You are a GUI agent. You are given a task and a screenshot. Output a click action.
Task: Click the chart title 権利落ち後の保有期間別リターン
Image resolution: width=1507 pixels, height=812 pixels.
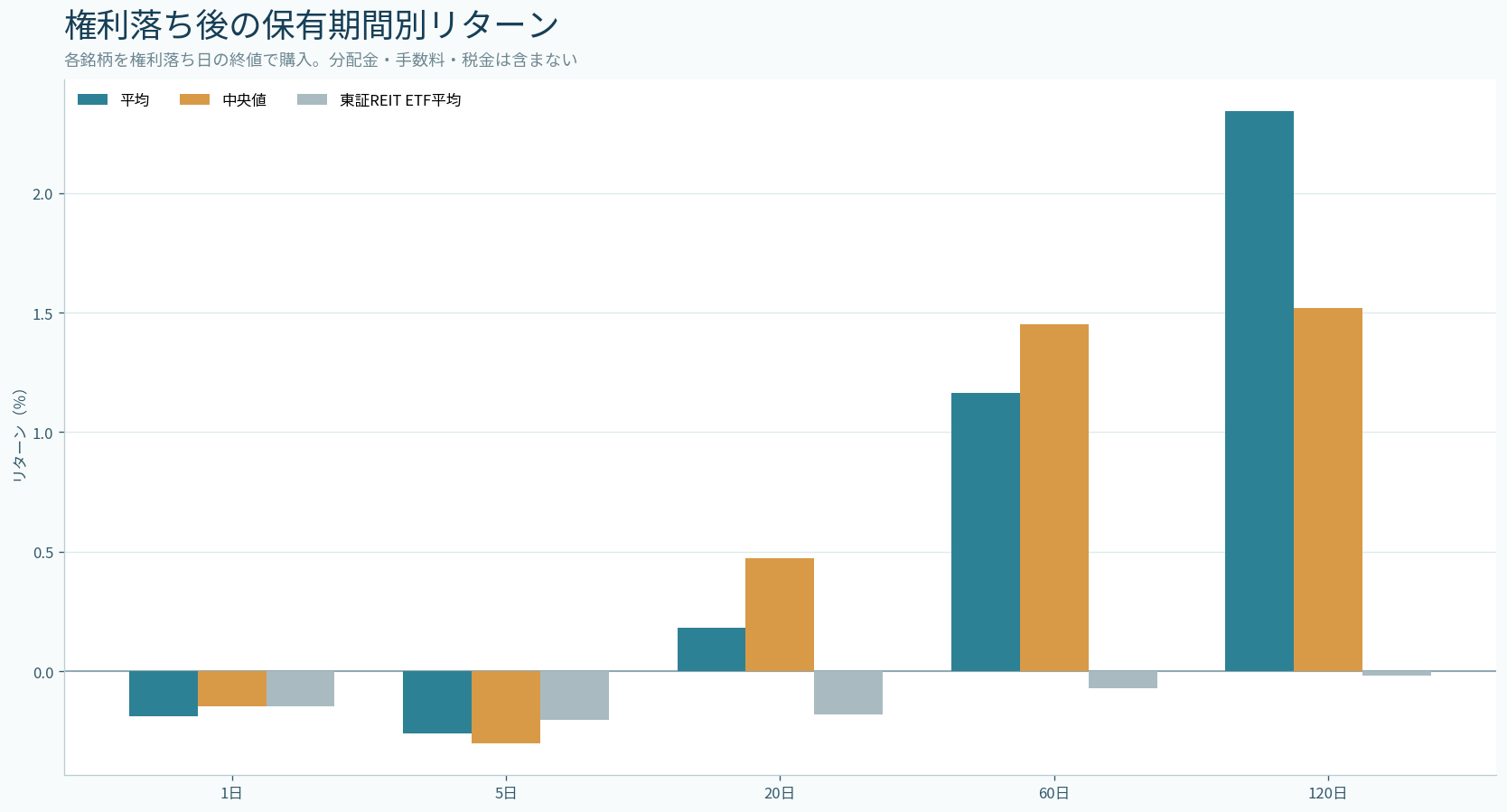pyautogui.click(x=312, y=25)
